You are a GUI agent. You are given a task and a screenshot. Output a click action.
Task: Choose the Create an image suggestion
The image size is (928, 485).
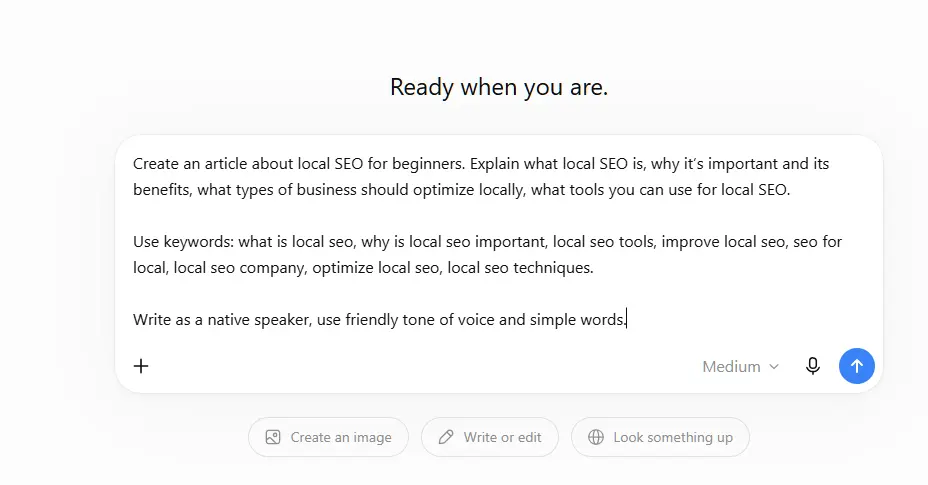pos(328,437)
